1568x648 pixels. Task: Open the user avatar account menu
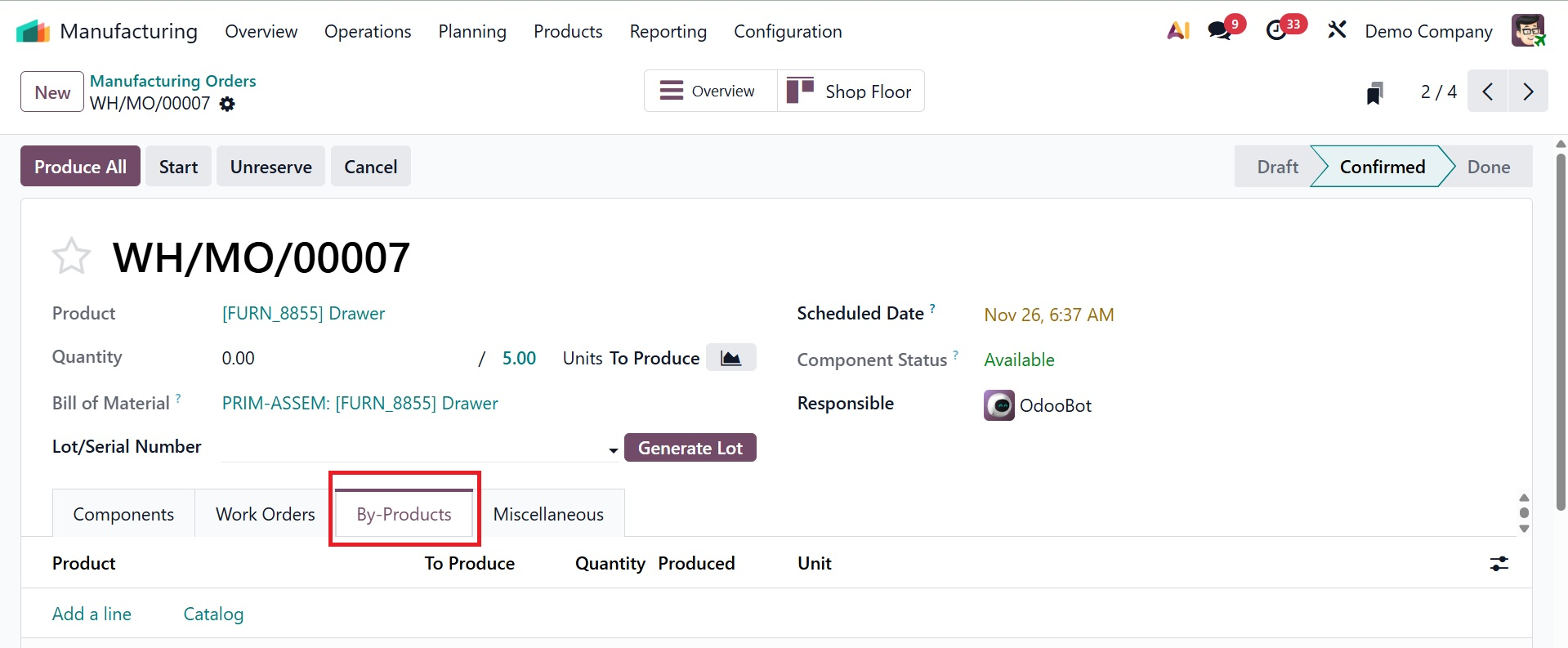coord(1527,31)
